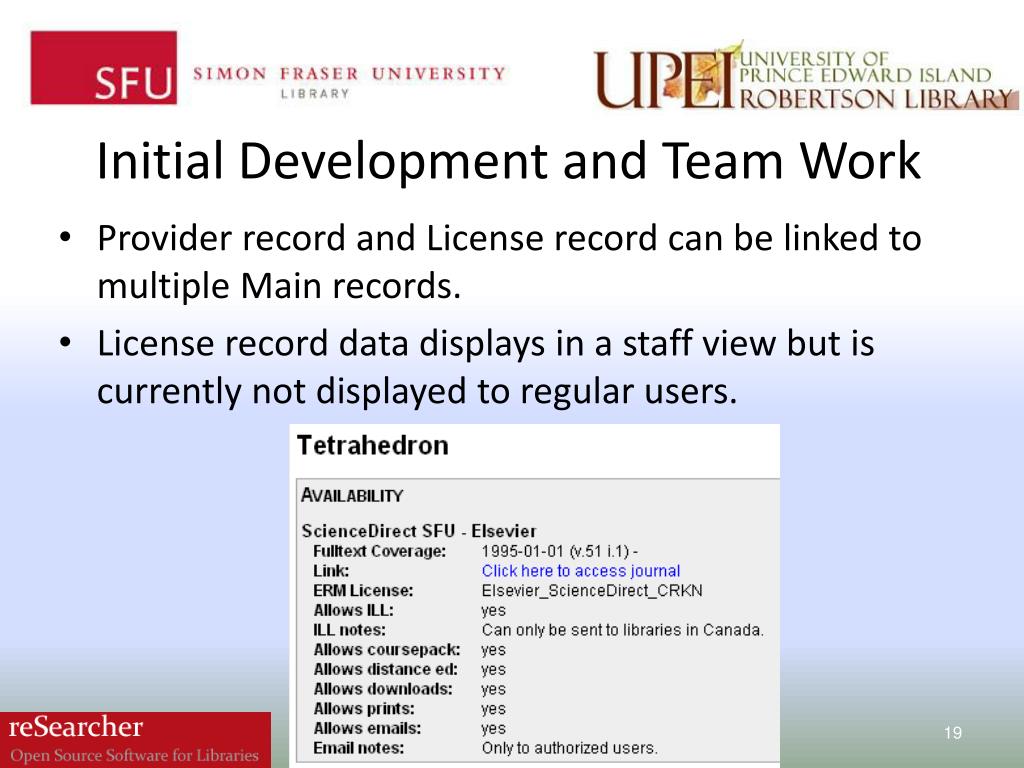Screen dimensions: 1024x768
Task: Open 'Click here to access journal' link
Action: point(581,571)
